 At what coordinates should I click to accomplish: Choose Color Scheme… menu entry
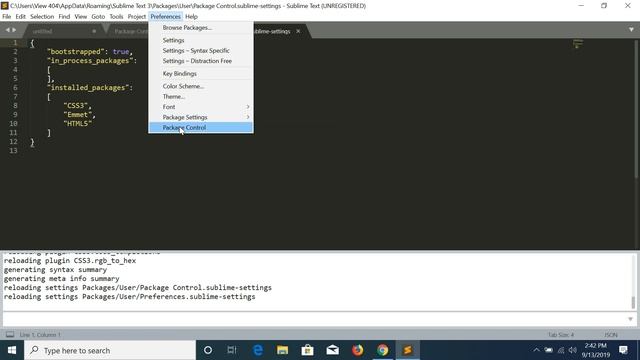pyautogui.click(x=200, y=86)
